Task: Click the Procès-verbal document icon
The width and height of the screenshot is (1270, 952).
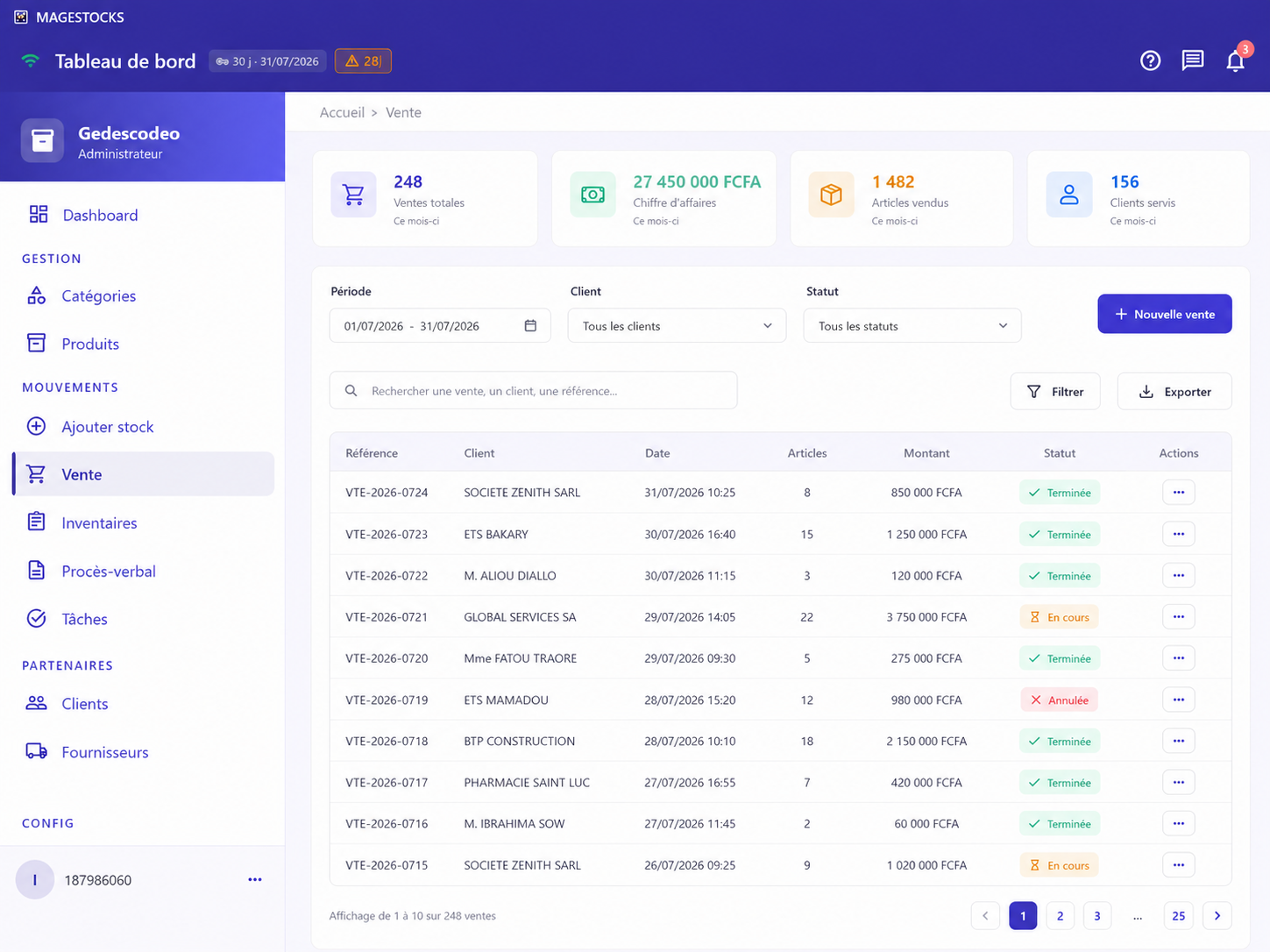Action: coord(36,571)
